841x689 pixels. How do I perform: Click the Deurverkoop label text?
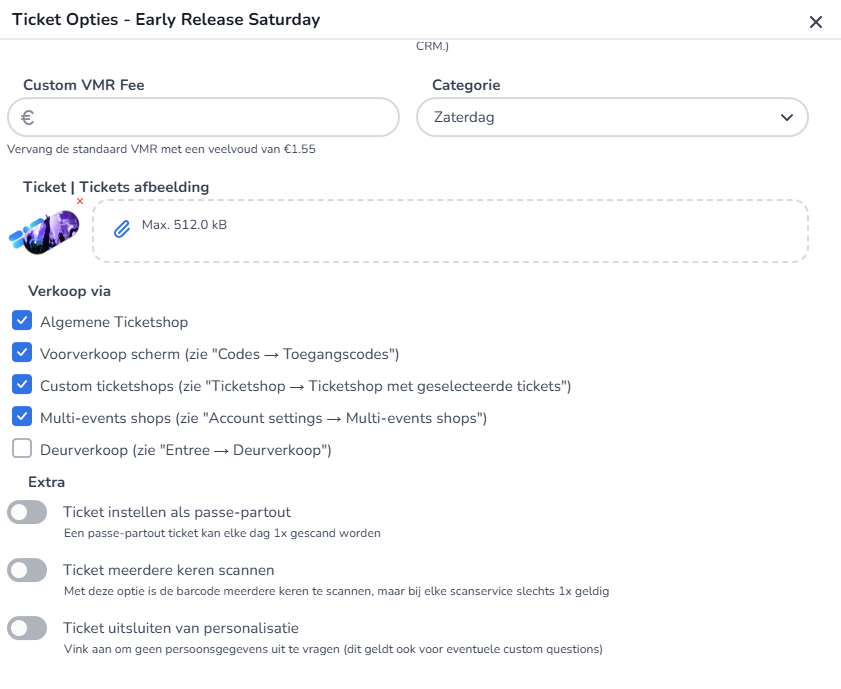point(185,450)
